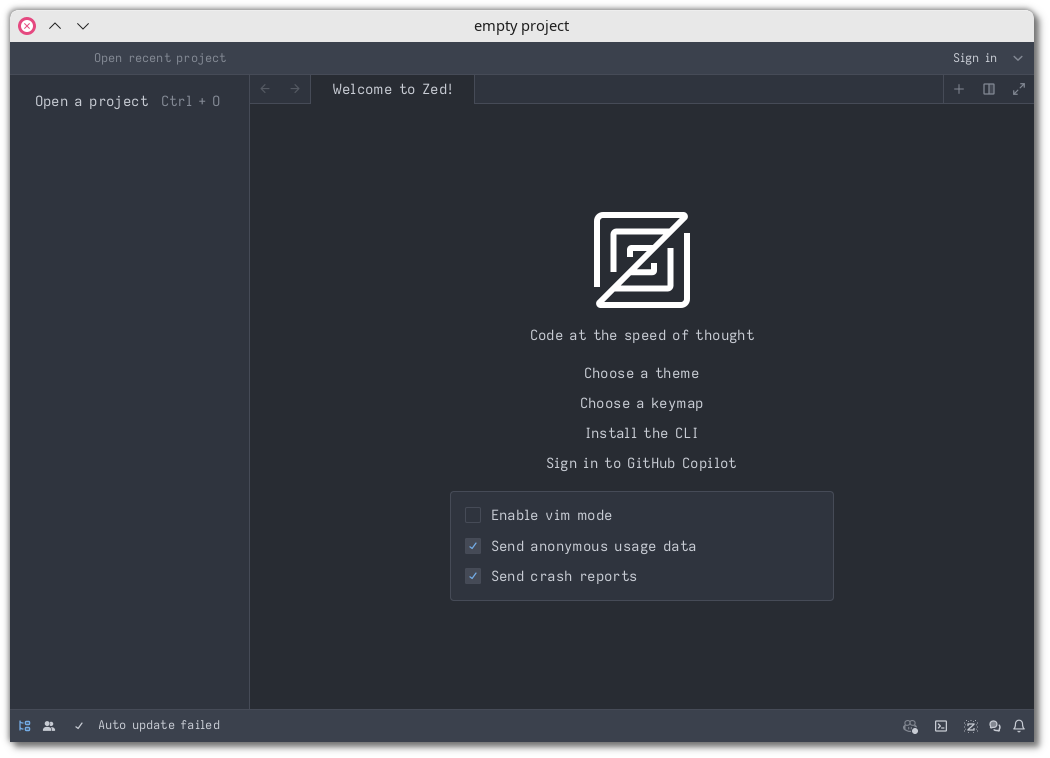1050x758 pixels.
Task: Enable vim mode checkbox
Action: (473, 515)
